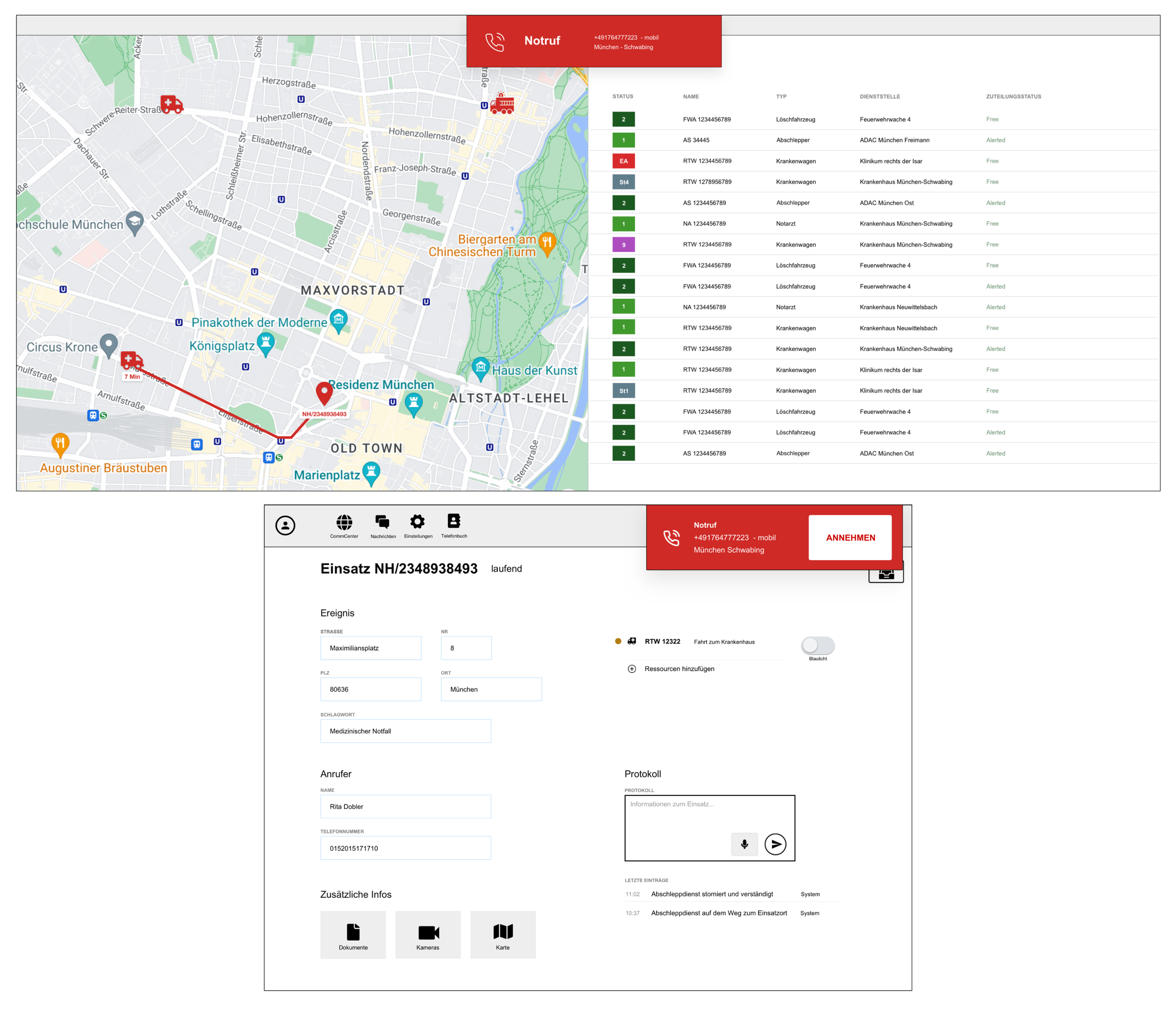Viewport: 1176px width, 1009px height.
Task: Open Telefonbuch contacts icon
Action: click(x=453, y=521)
